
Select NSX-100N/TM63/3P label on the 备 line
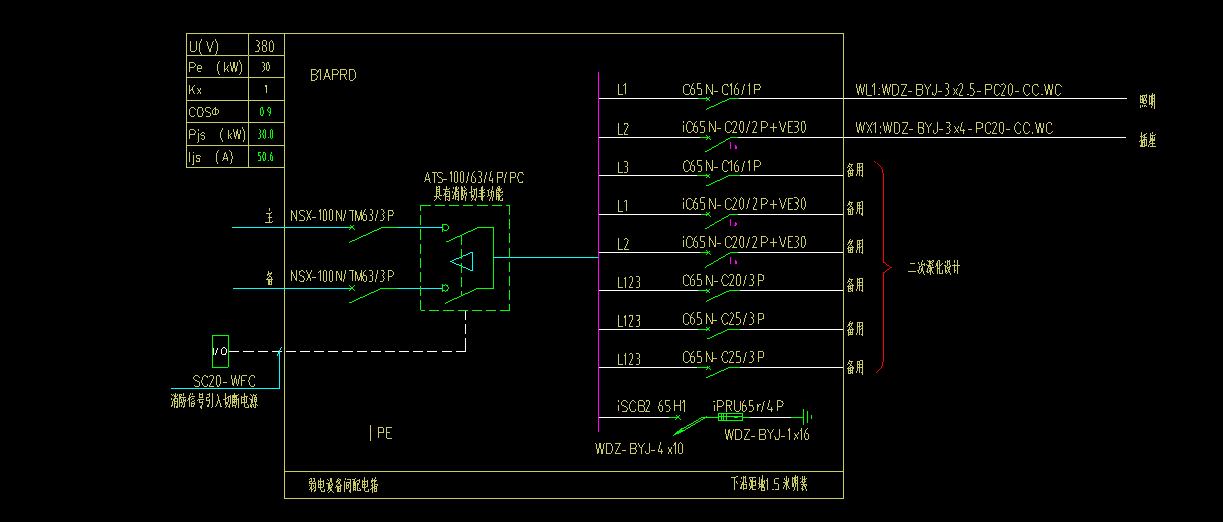pos(342,276)
